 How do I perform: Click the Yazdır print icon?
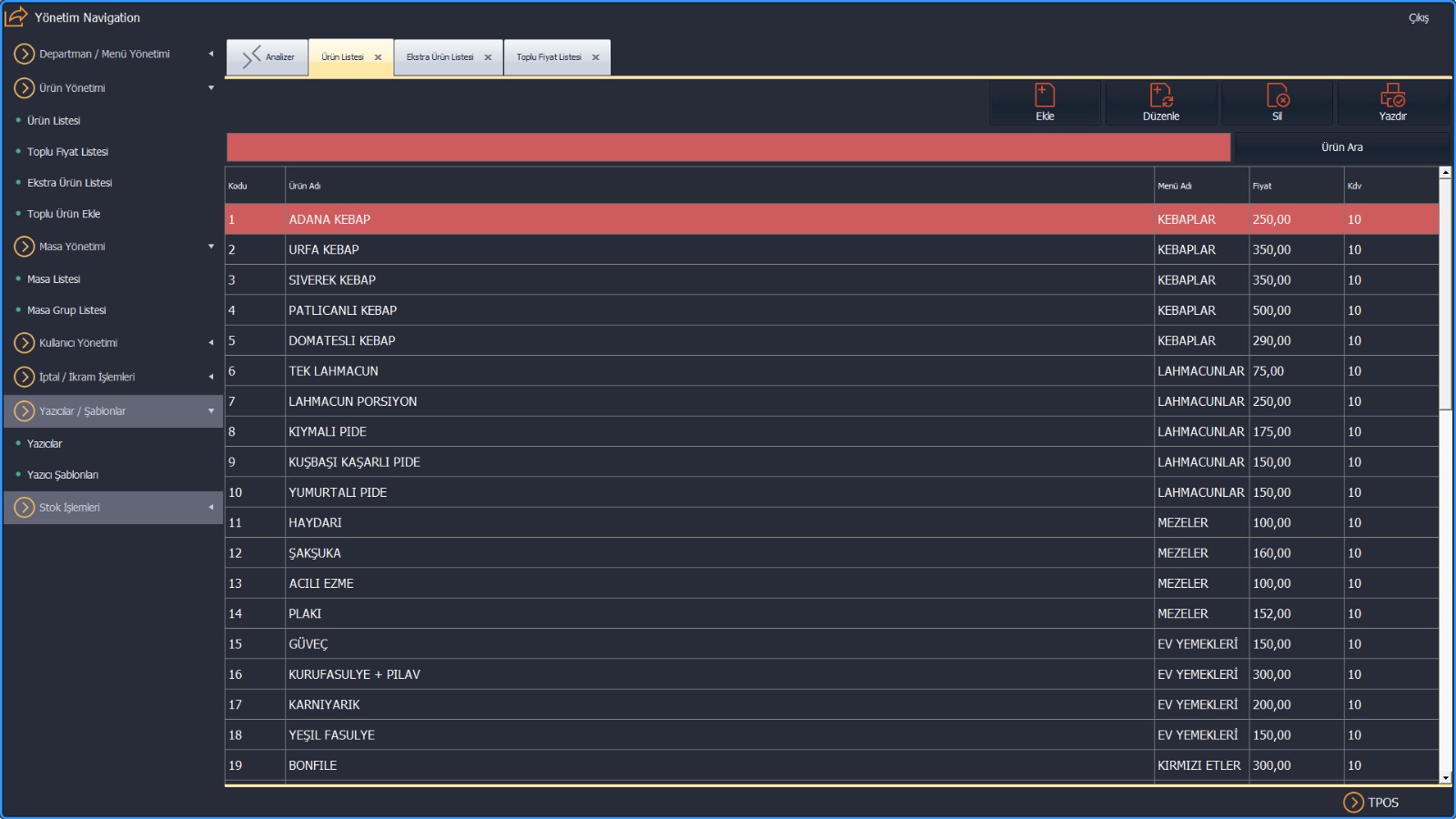click(x=1392, y=96)
